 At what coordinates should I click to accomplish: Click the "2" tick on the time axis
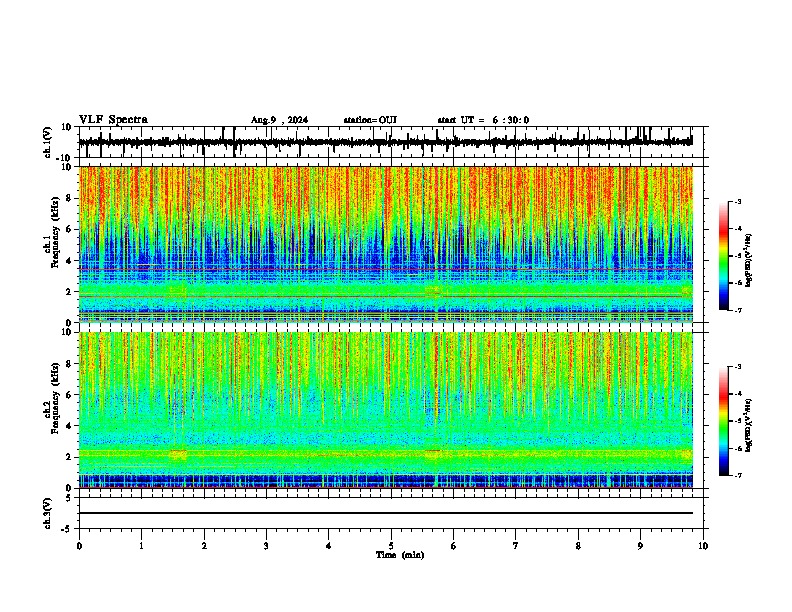click(204, 546)
